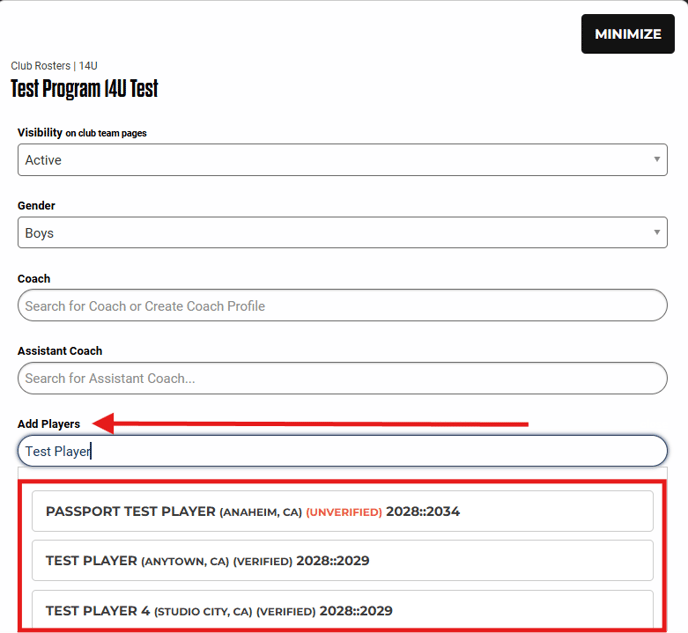This screenshot has height=633, width=688.
Task: Click the arrow on the Visibility dropdown
Action: 656,160
